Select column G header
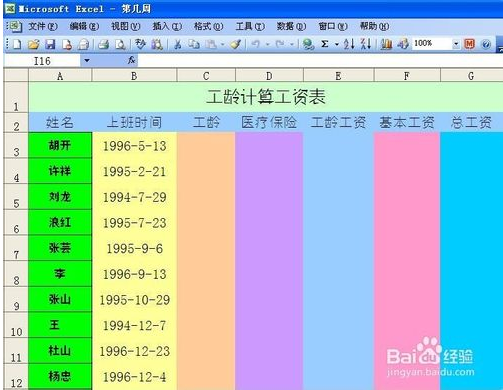This screenshot has width=503, height=390. [471, 76]
